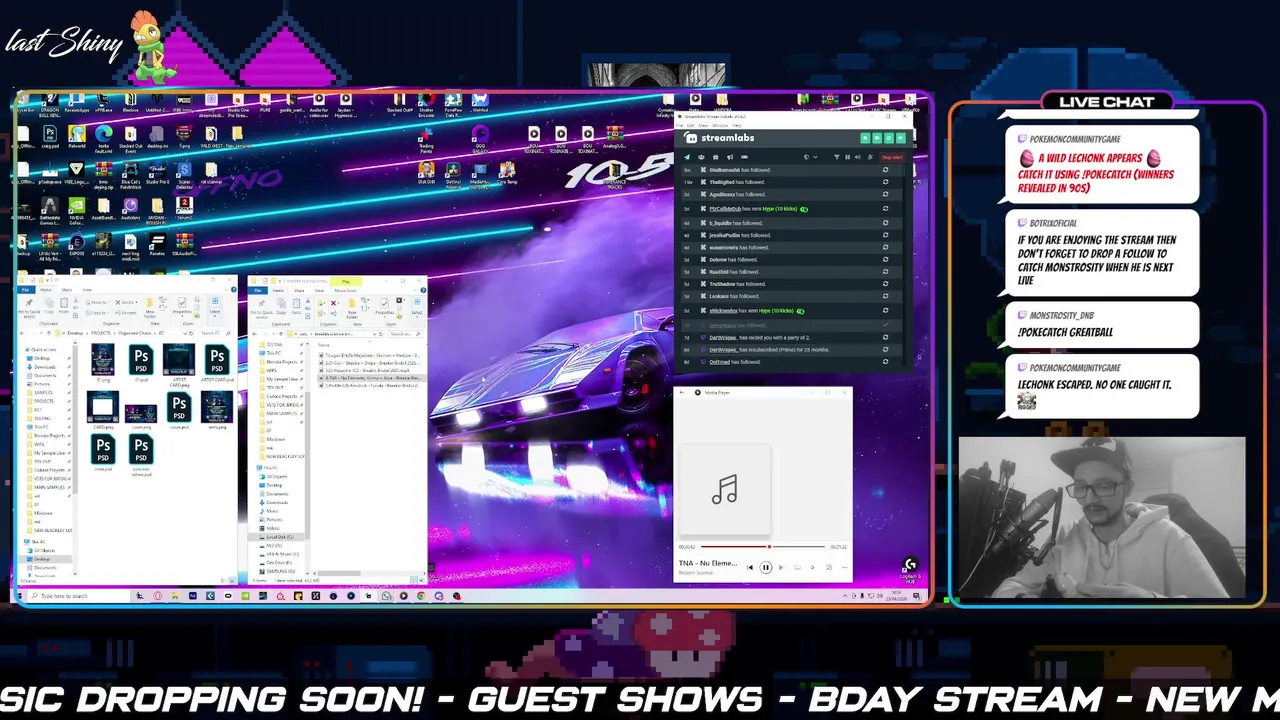Pause the alert queue in Streamlabs
1280x720 pixels.
pyautogui.click(x=847, y=157)
